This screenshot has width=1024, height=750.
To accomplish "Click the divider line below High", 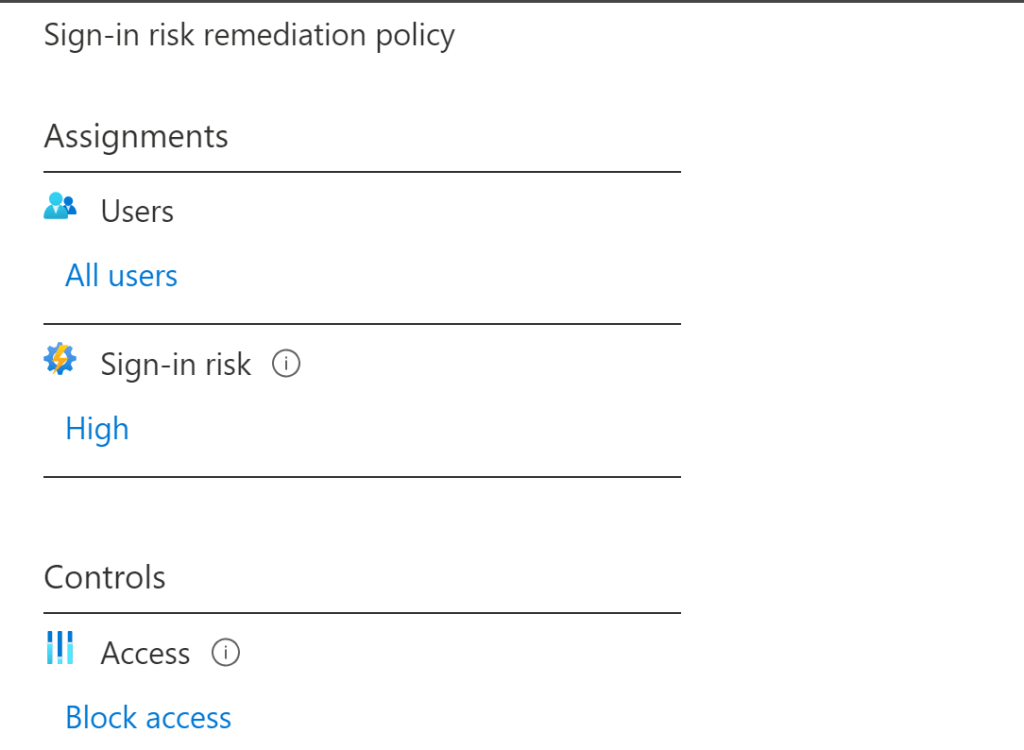I will tap(362, 477).
